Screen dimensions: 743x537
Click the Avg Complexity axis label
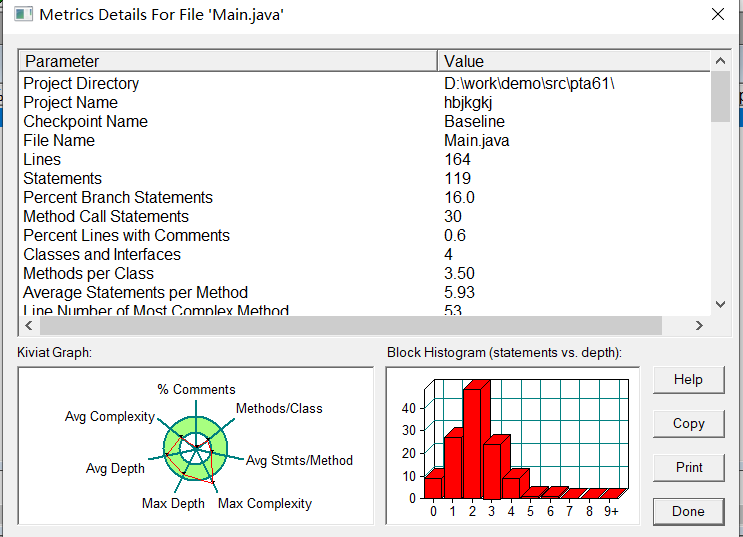pyautogui.click(x=110, y=417)
